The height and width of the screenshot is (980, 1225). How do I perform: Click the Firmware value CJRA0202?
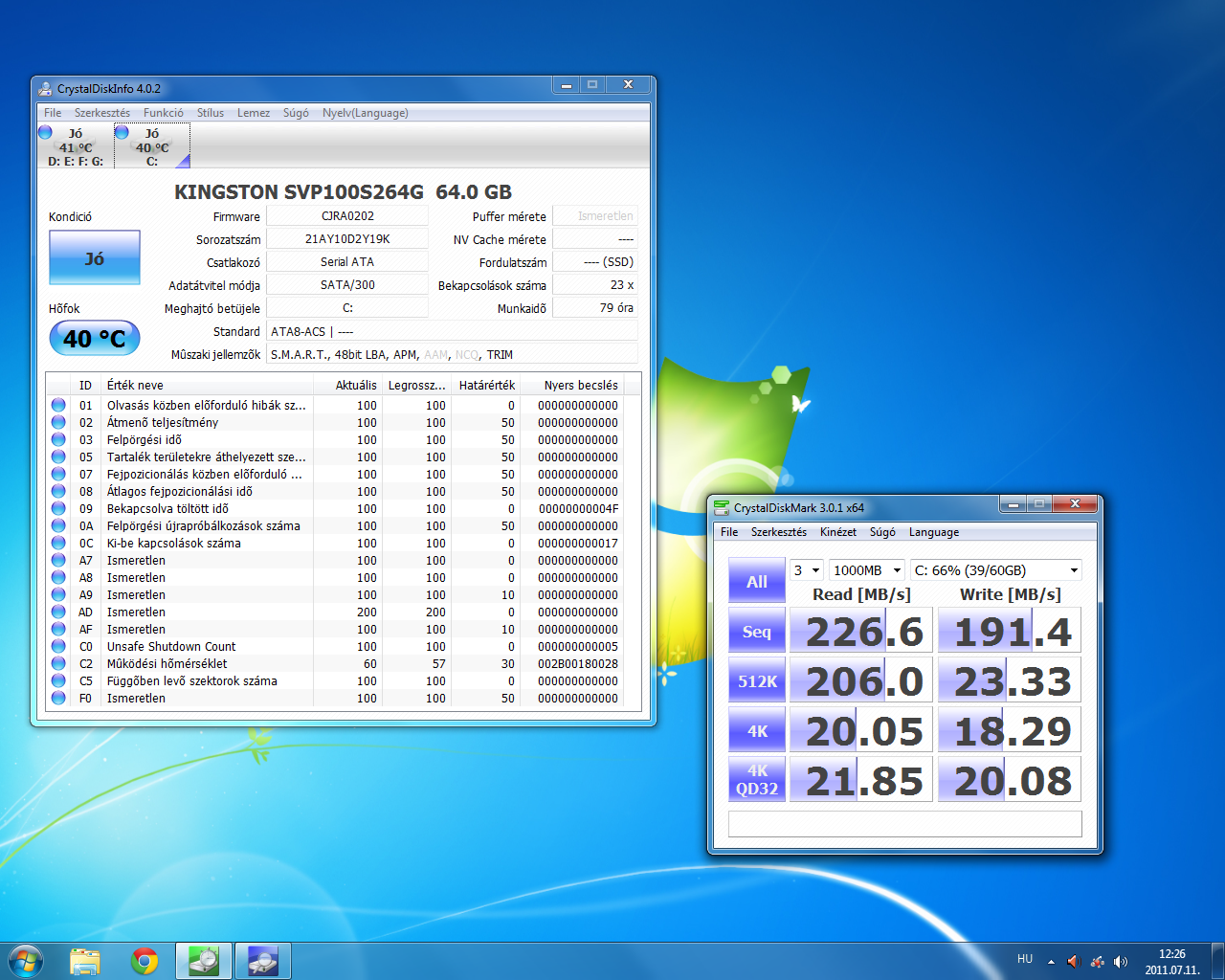coord(347,216)
